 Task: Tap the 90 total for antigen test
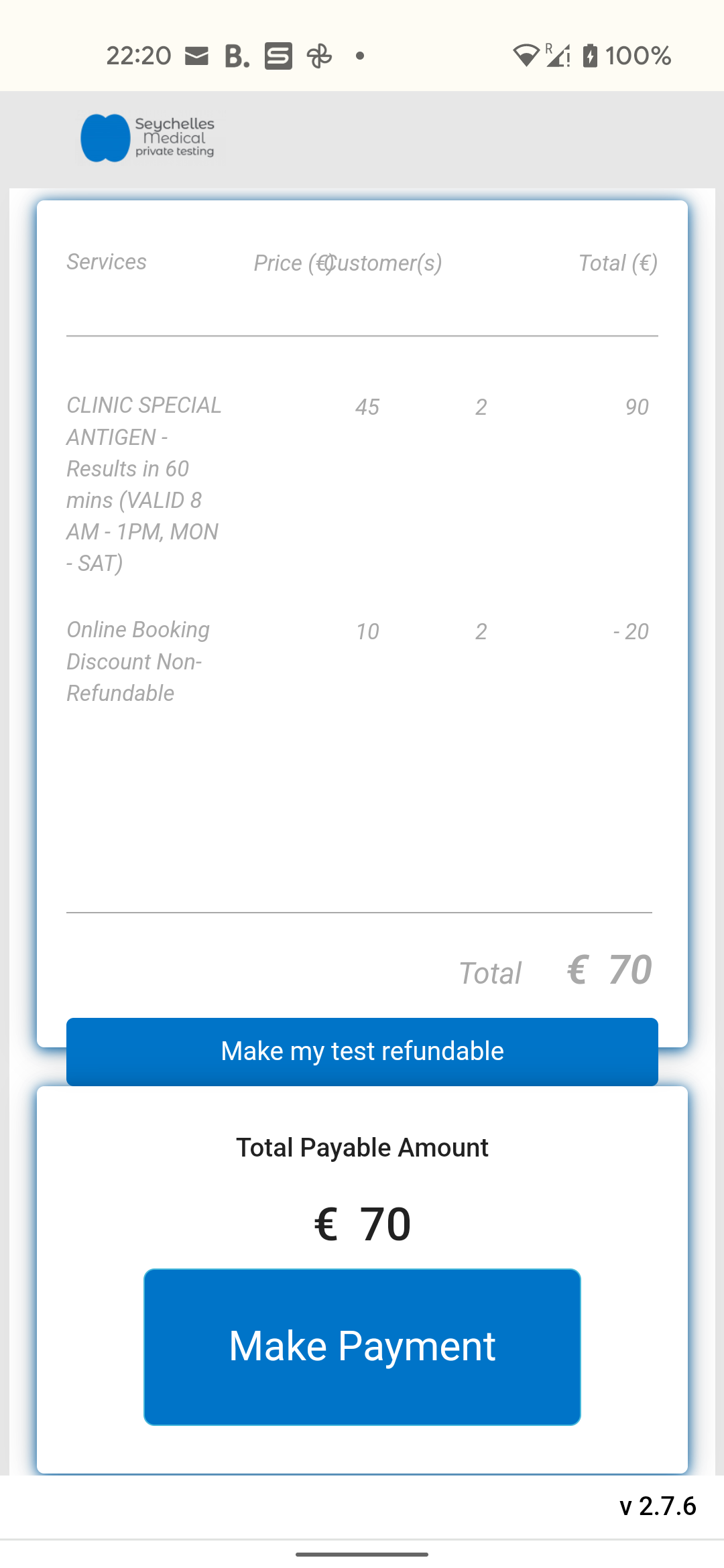(636, 407)
